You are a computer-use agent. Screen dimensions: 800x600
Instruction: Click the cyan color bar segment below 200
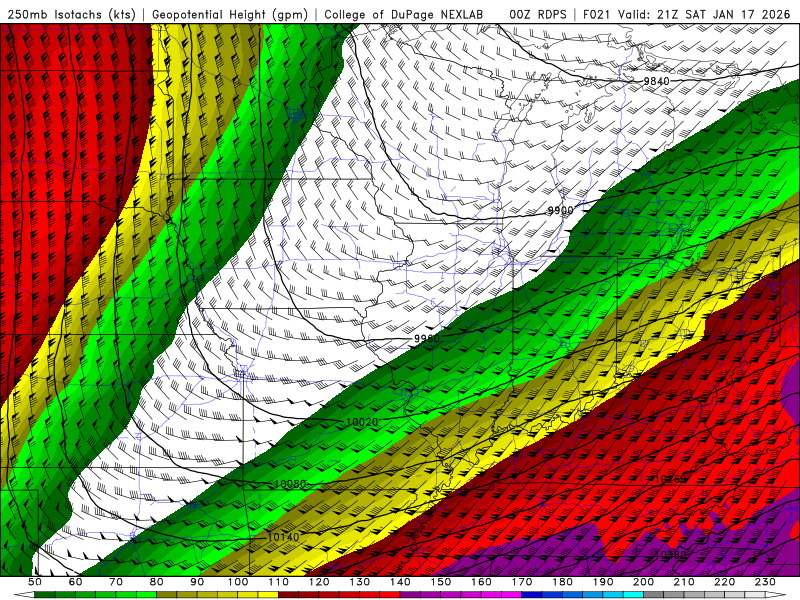633,595
